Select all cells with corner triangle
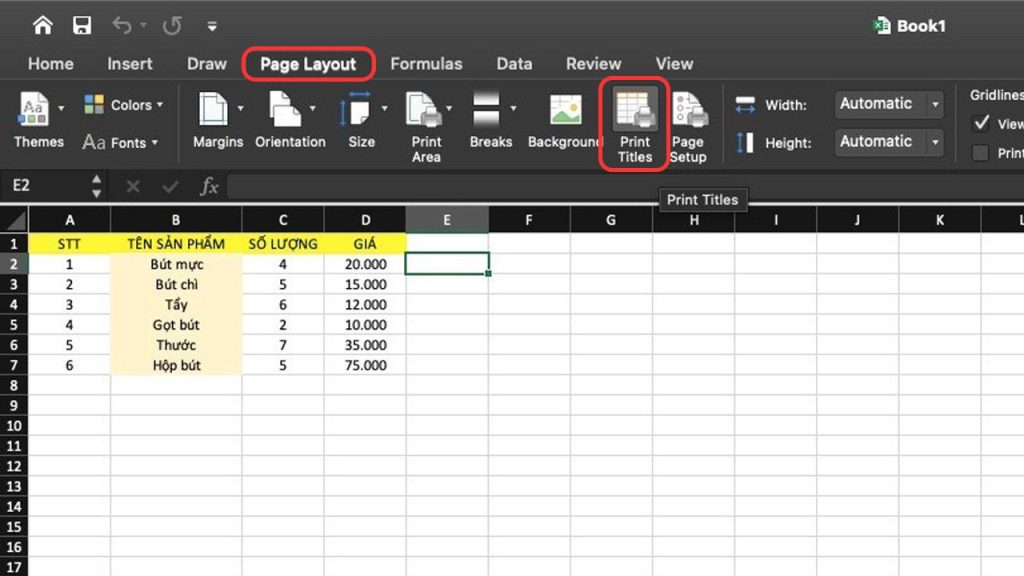The width and height of the screenshot is (1024, 576). click(14, 220)
